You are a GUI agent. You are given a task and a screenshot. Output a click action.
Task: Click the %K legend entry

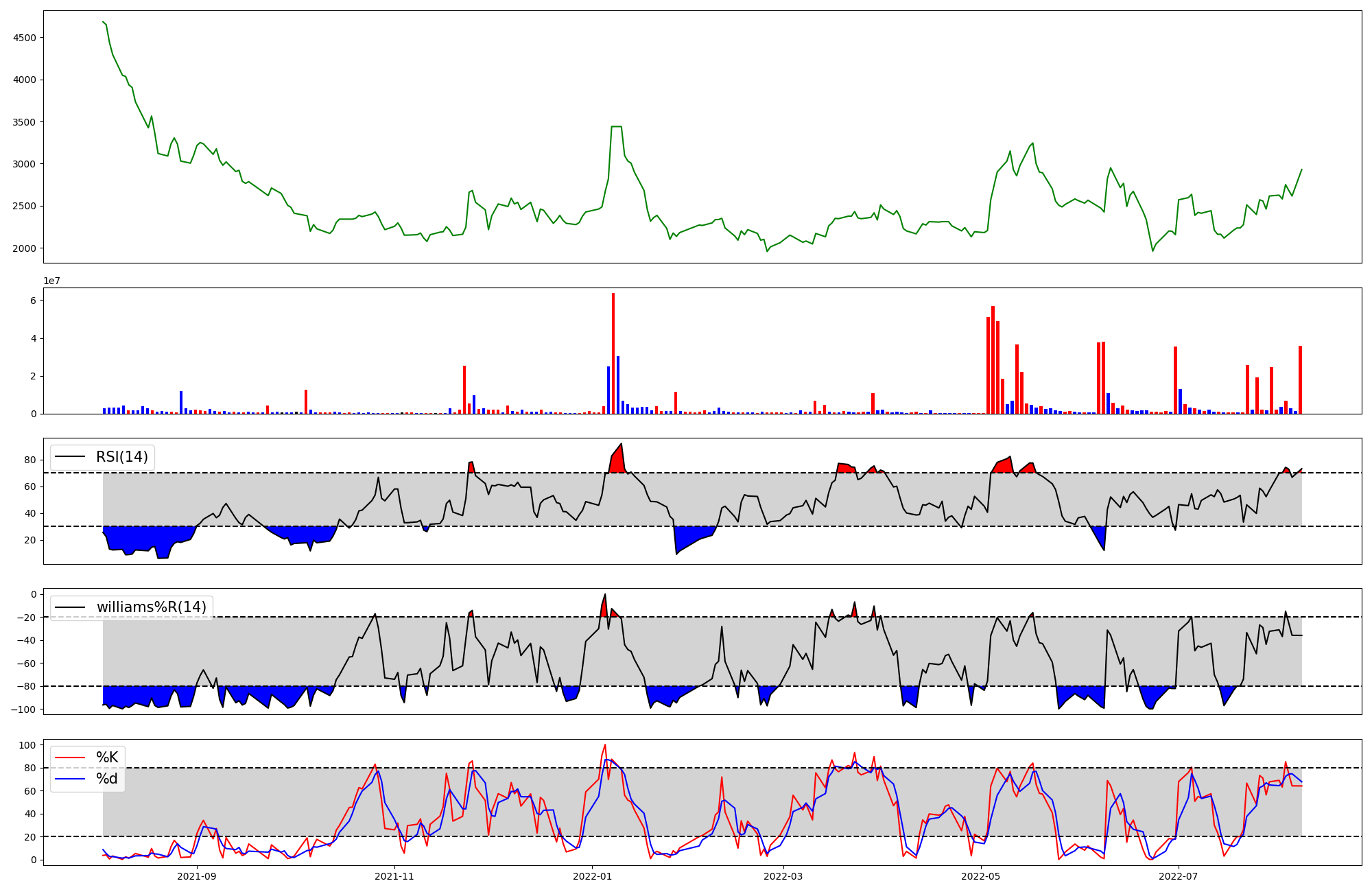tap(107, 758)
